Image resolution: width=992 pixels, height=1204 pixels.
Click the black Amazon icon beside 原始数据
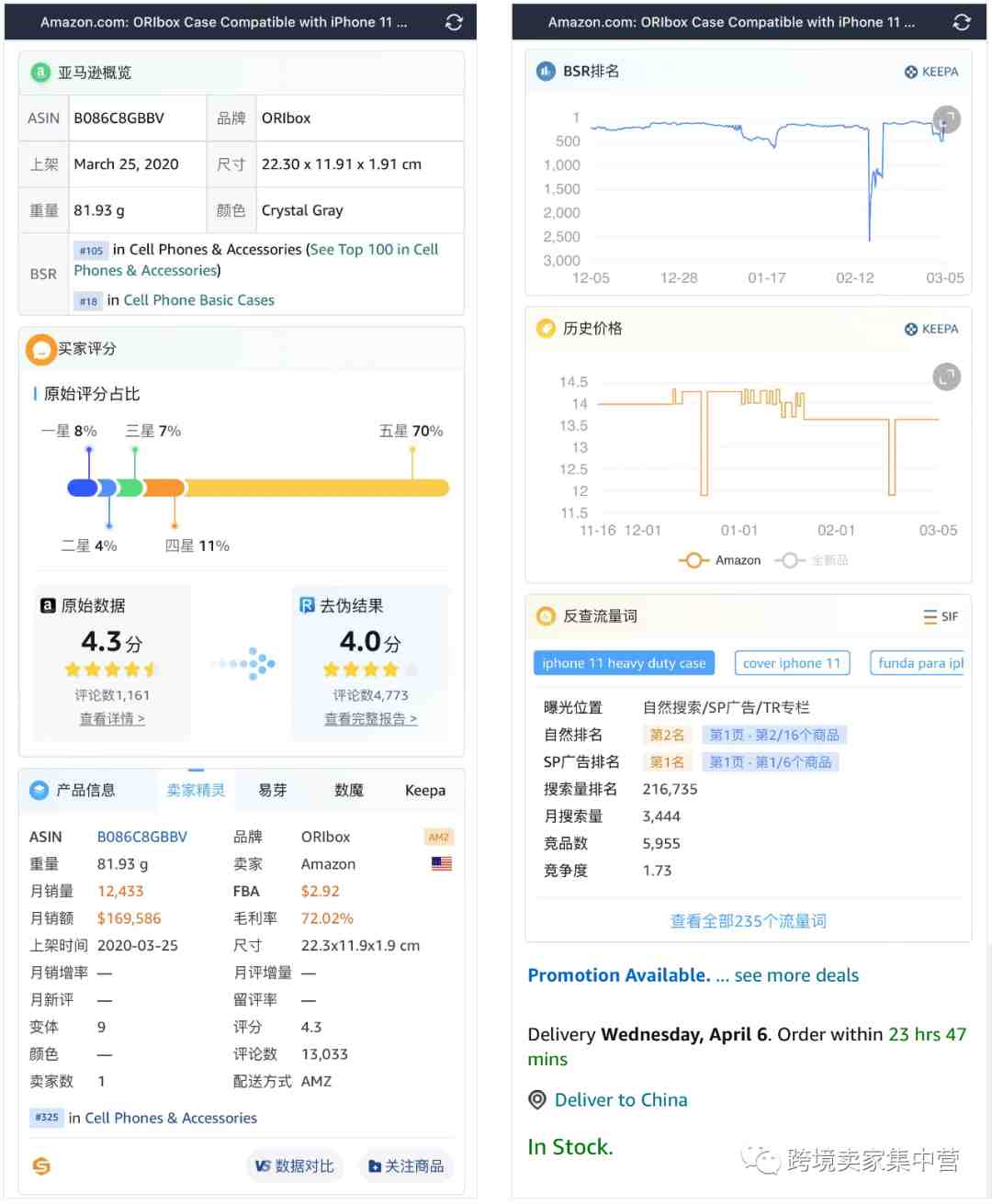coord(48,605)
